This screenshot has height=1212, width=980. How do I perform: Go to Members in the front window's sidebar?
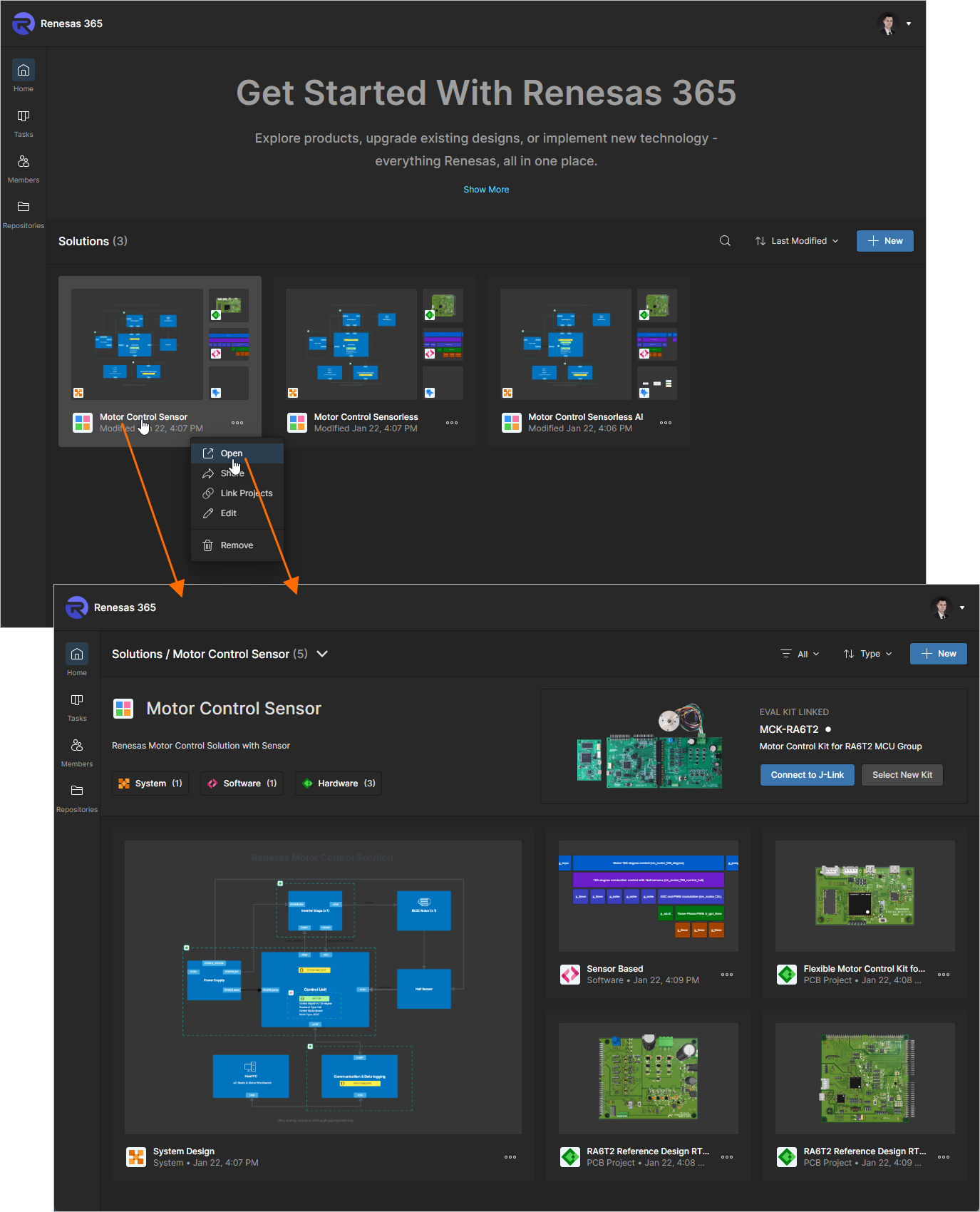point(77,752)
